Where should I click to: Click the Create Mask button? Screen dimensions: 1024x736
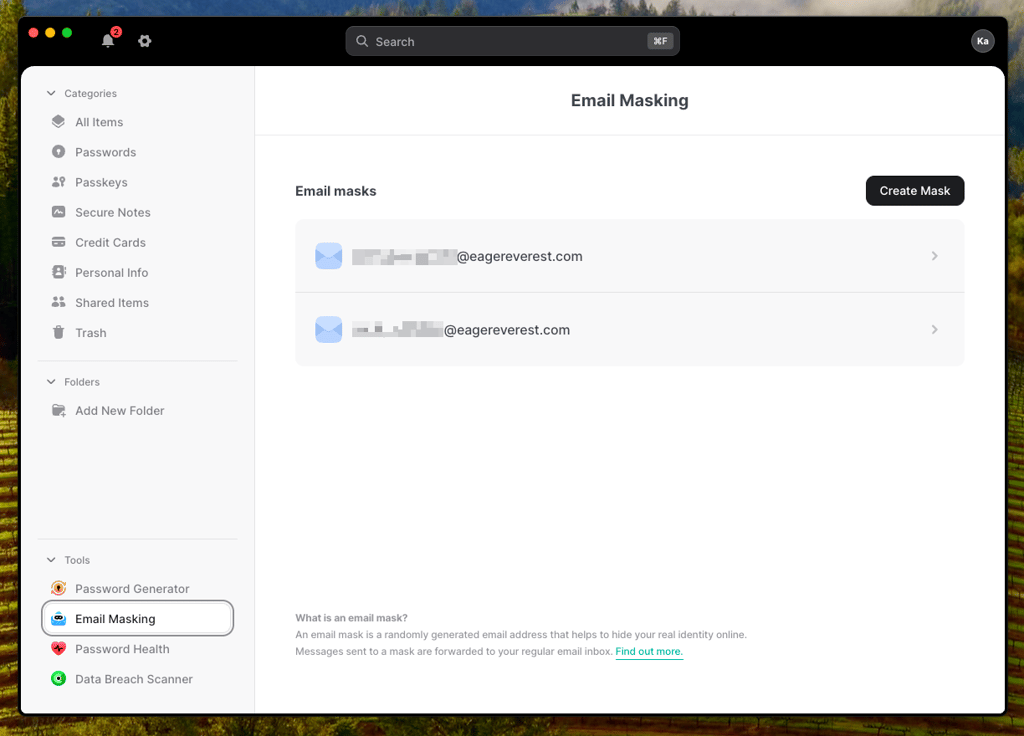click(x=914, y=191)
